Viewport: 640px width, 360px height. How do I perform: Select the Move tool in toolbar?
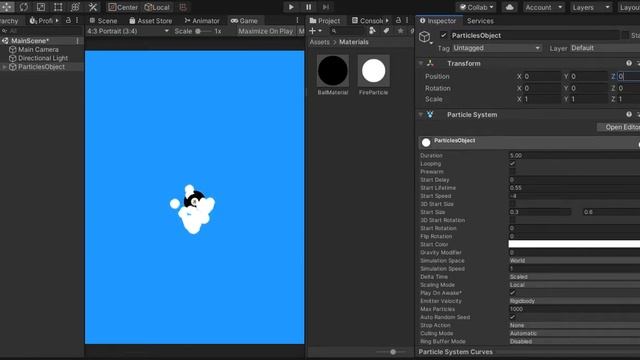[7, 7]
